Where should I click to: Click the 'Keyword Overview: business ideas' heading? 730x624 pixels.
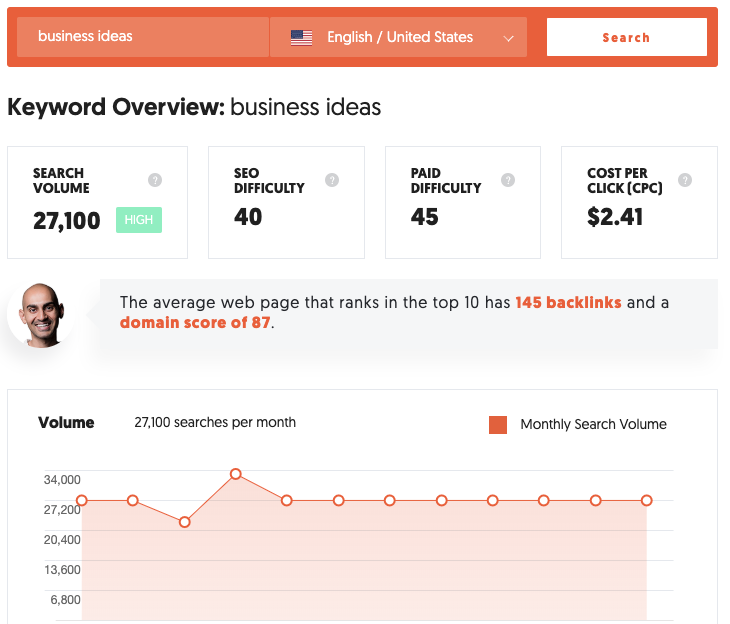pos(194,107)
